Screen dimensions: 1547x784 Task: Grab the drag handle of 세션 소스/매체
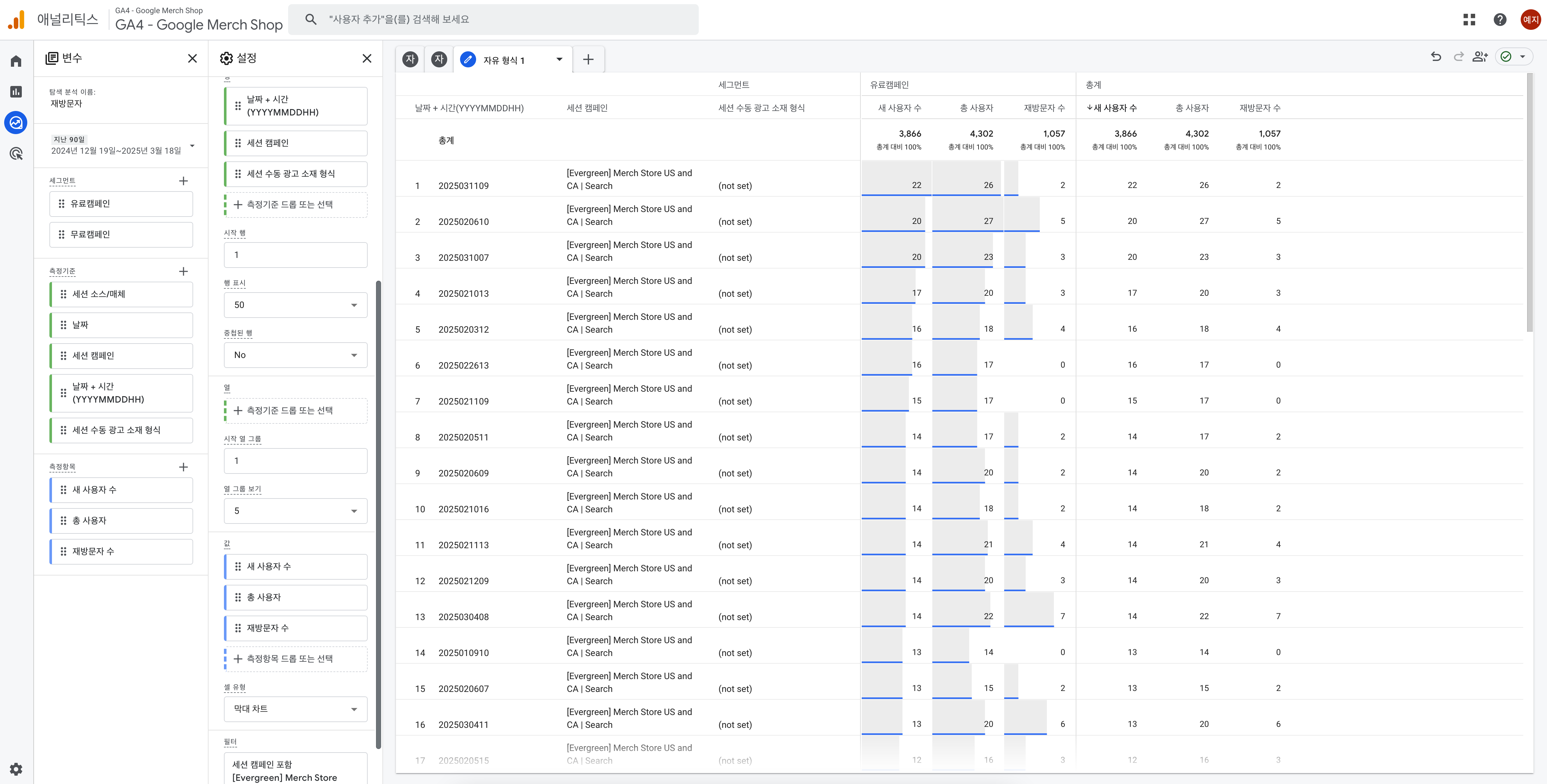(x=63, y=294)
